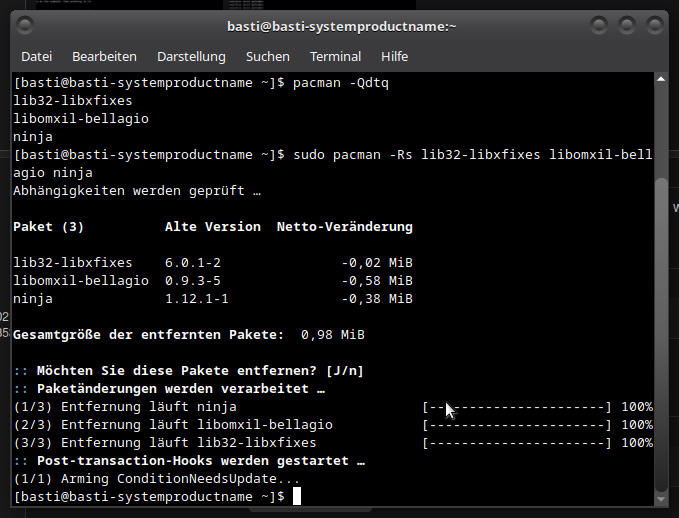
Task: Click version '1.12.1-1' in the table
Action: [197, 299]
